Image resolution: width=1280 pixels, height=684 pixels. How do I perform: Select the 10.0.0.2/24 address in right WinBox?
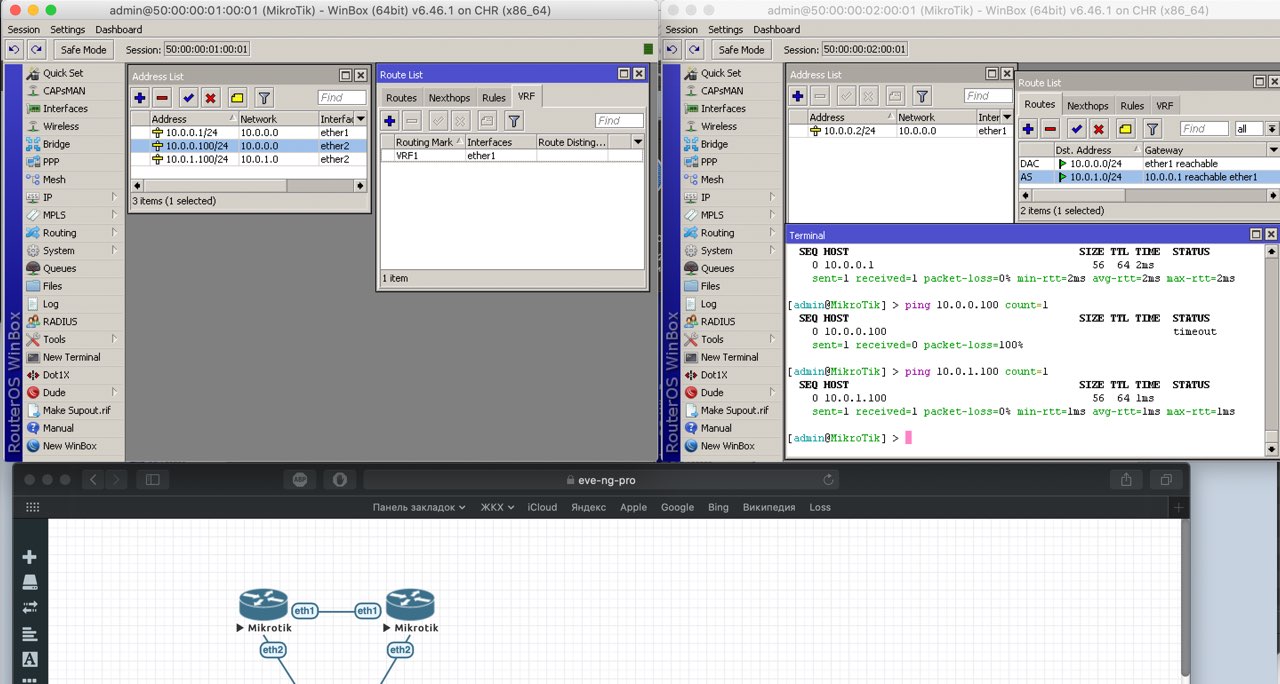pos(901,131)
